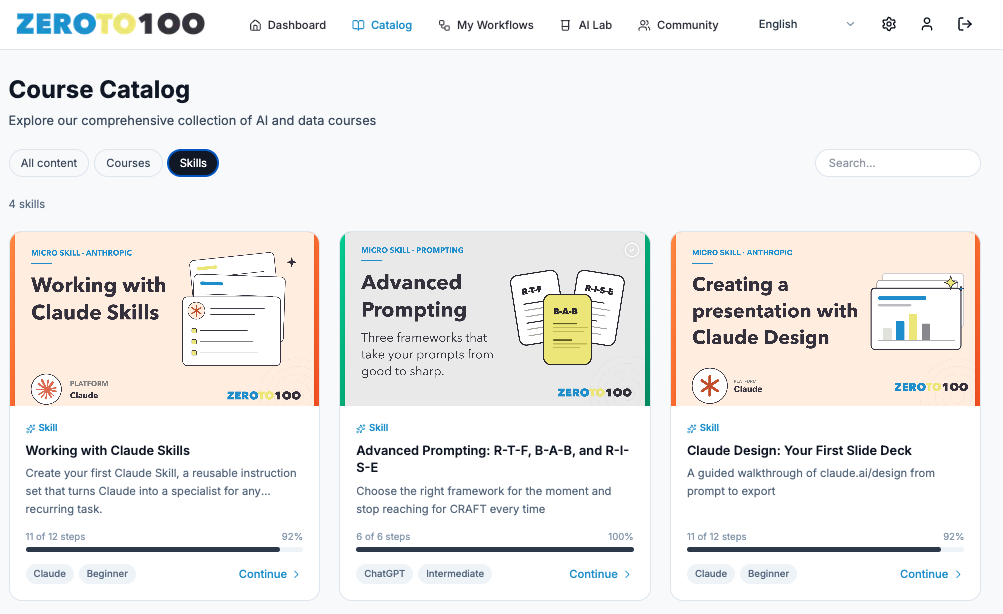
Task: Click the AI Lab beaker icon
Action: click(565, 25)
